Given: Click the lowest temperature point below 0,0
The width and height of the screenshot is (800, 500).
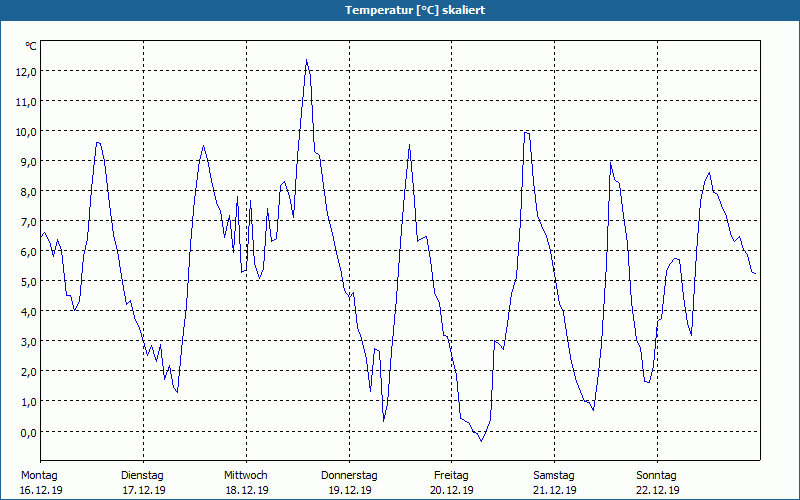Looking at the screenshot, I should coord(481,441).
